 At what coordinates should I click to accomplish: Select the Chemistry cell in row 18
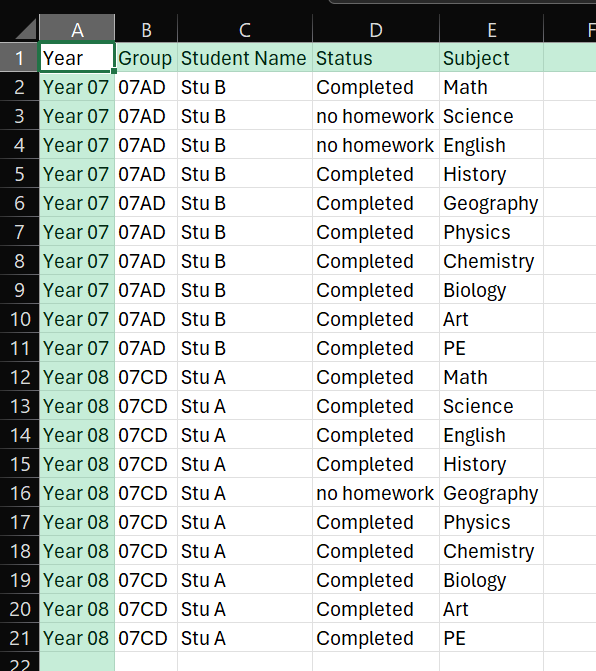point(492,551)
